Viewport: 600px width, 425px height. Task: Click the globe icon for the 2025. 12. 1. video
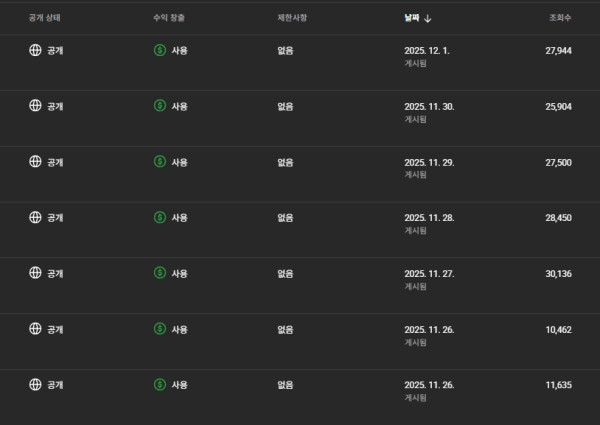[35, 49]
